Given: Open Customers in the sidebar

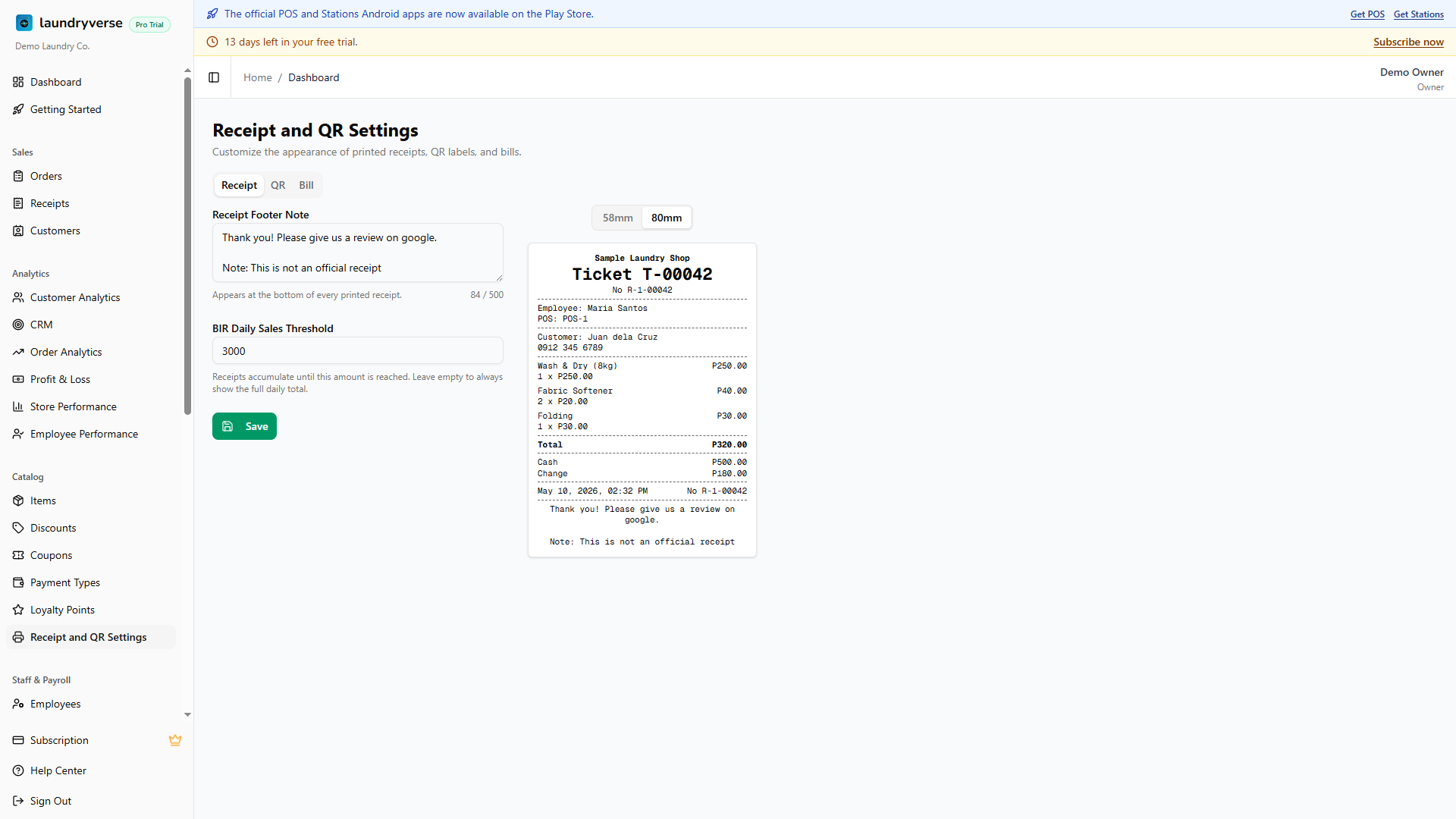Looking at the screenshot, I should pyautogui.click(x=91, y=231).
